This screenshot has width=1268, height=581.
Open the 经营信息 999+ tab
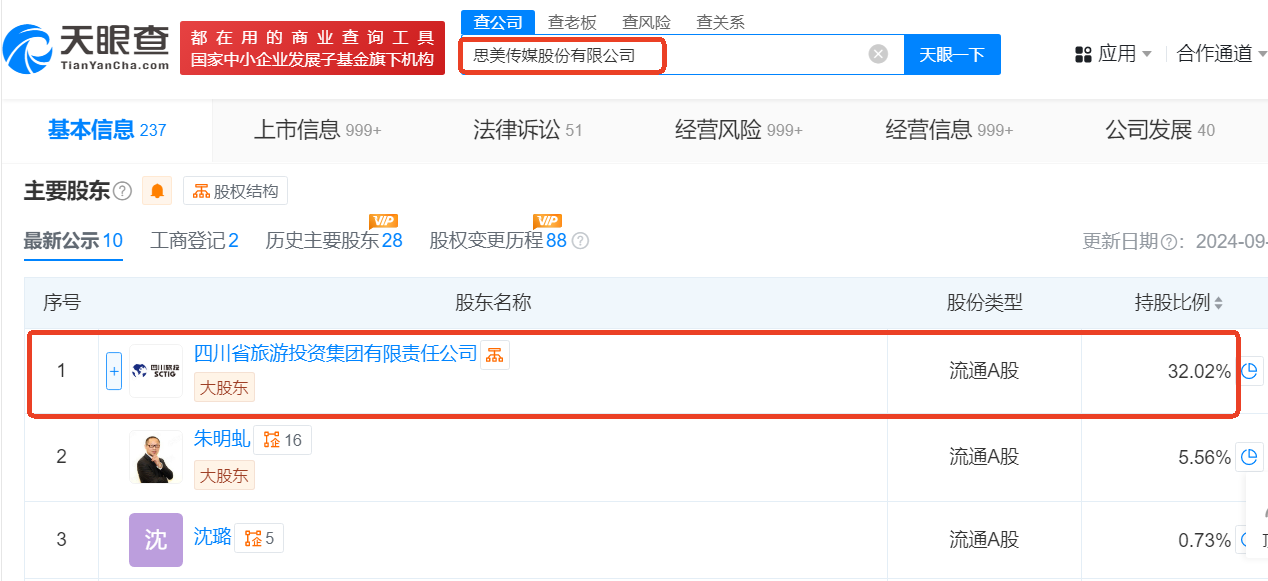tap(949, 130)
